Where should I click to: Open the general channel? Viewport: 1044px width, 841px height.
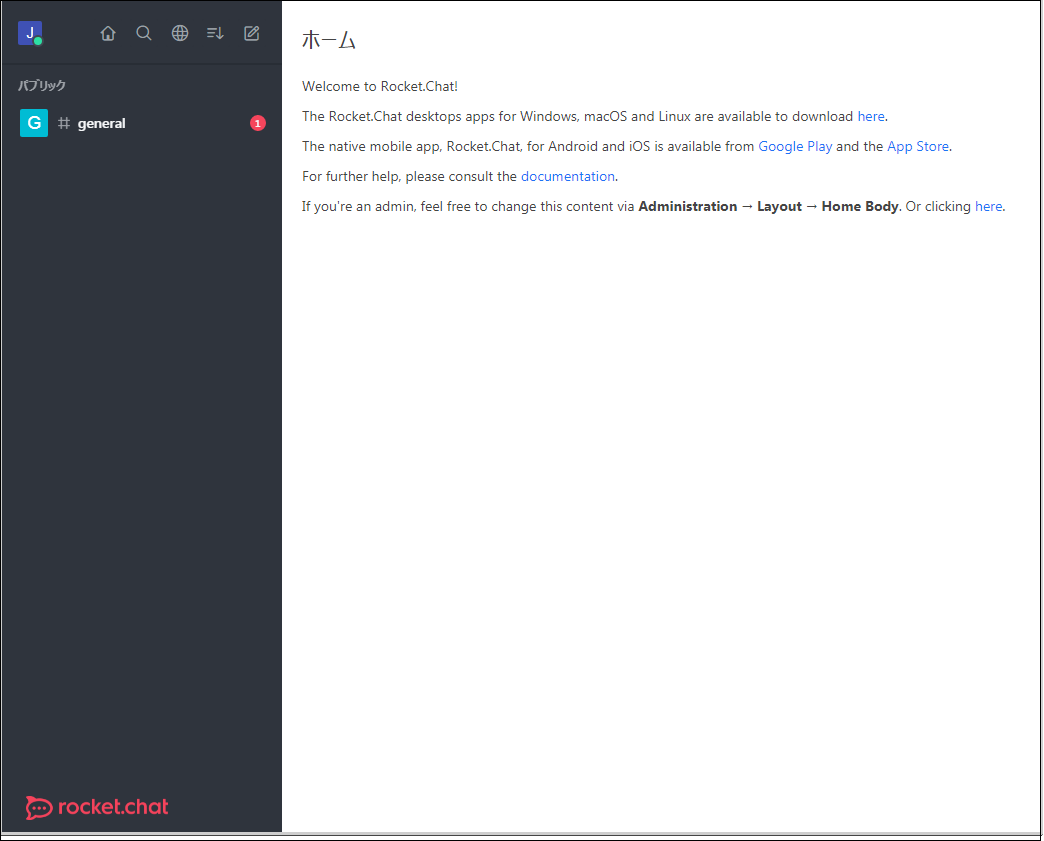click(x=142, y=123)
